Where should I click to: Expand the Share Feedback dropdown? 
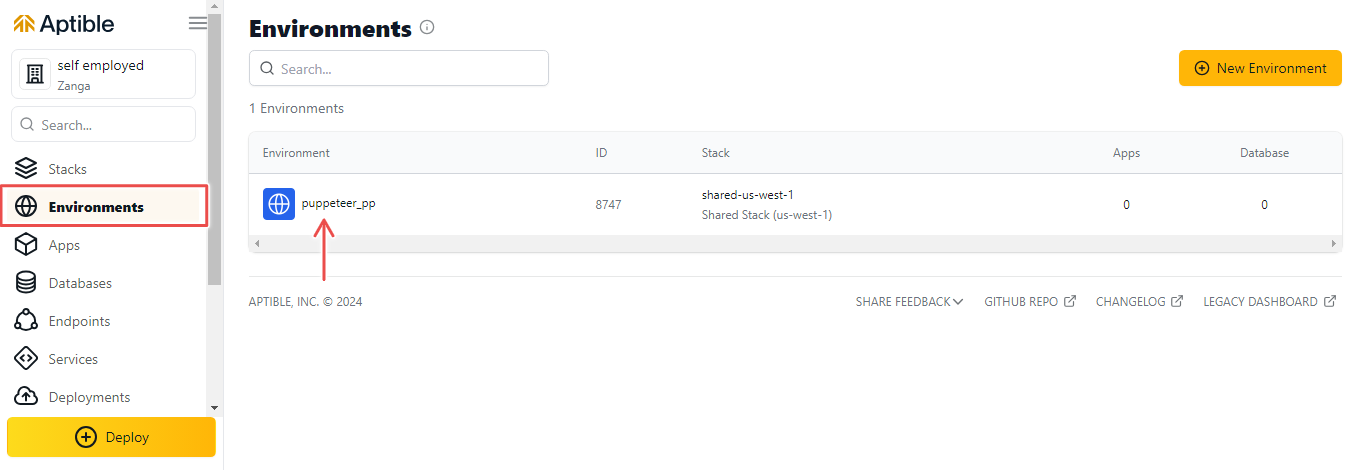tap(909, 301)
